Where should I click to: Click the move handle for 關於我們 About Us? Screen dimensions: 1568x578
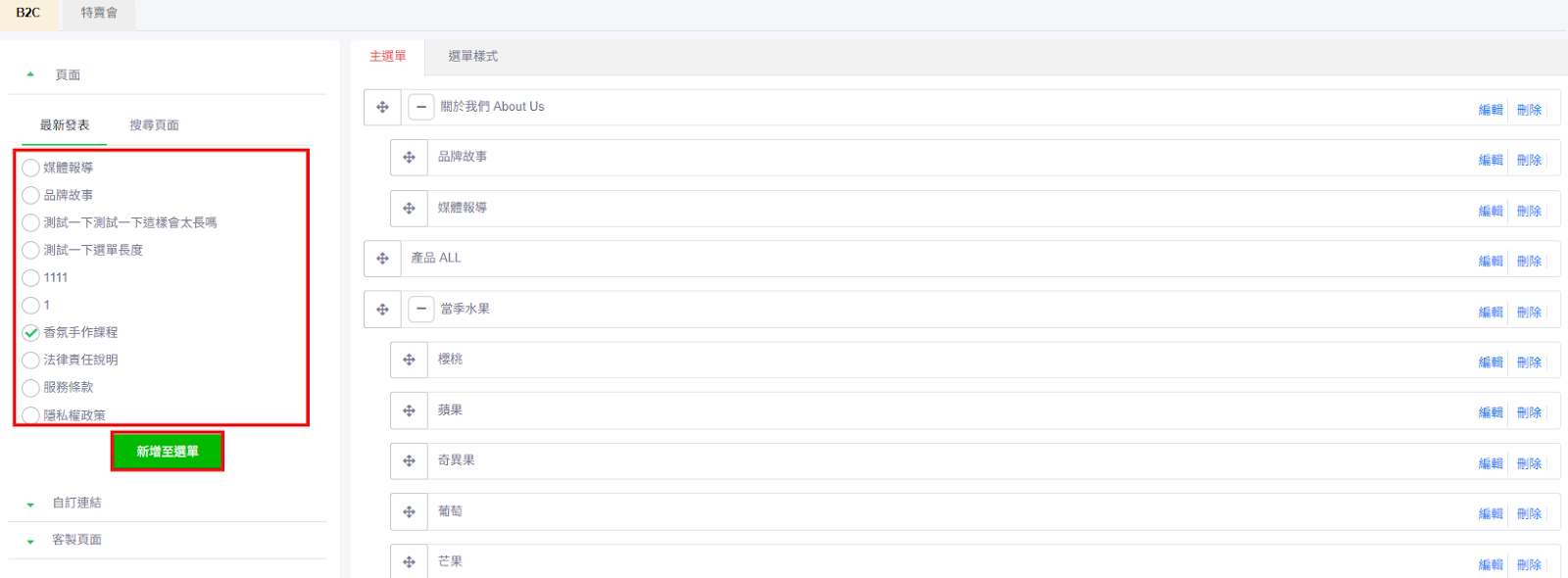coord(382,108)
